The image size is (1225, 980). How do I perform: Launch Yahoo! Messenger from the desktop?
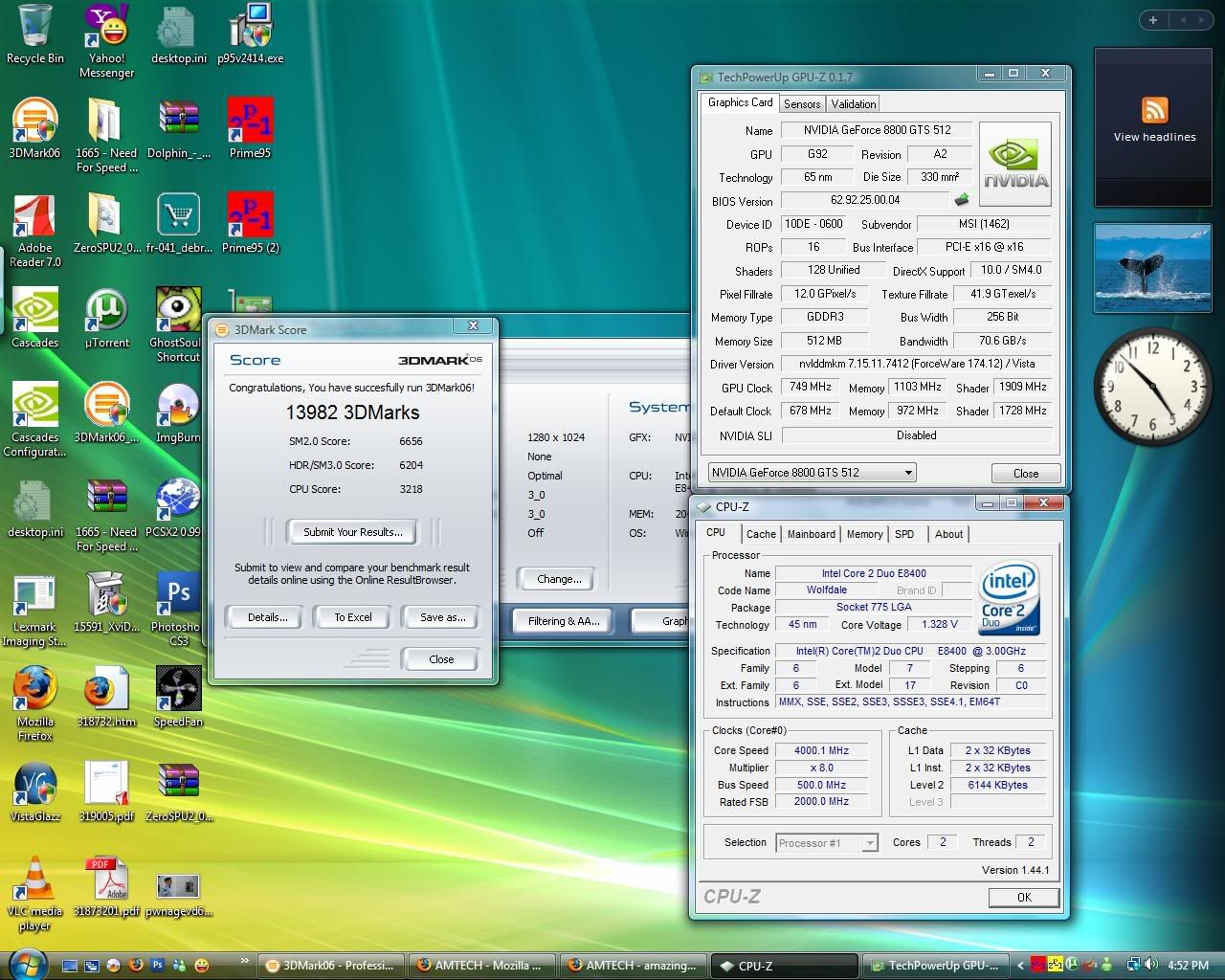click(x=106, y=40)
